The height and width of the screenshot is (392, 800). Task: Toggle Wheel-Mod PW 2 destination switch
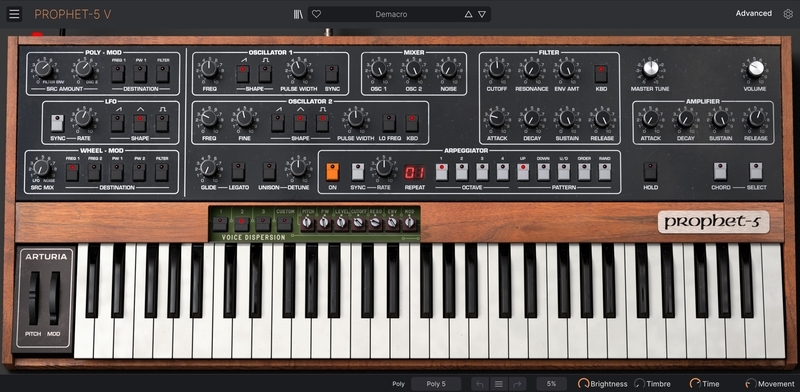(139, 172)
